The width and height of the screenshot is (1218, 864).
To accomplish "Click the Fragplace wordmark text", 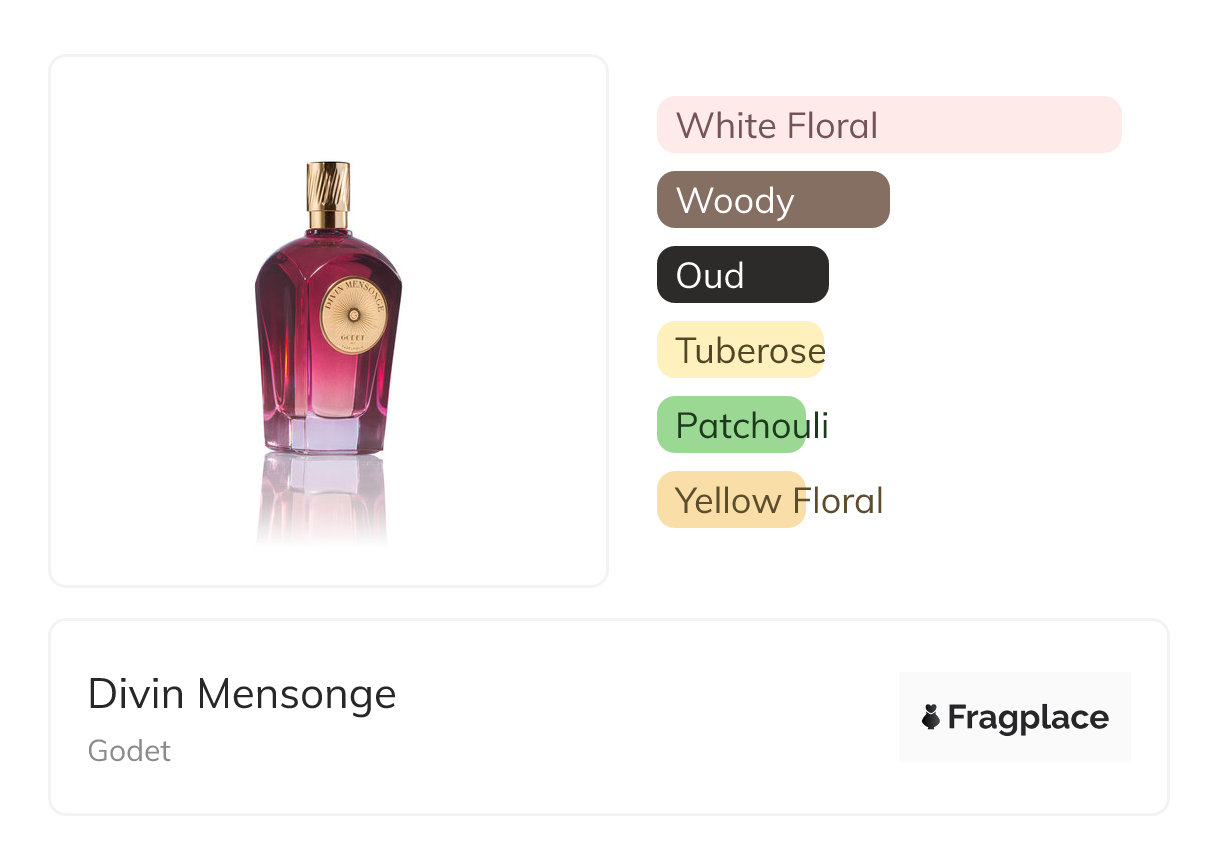I will (x=1027, y=717).
